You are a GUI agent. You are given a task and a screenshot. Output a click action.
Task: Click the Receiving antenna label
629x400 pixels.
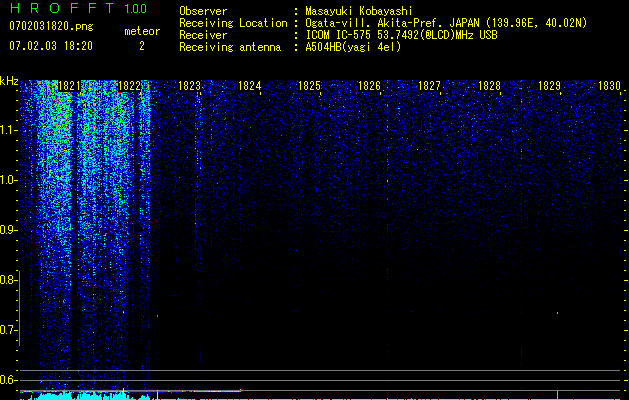click(x=230, y=47)
